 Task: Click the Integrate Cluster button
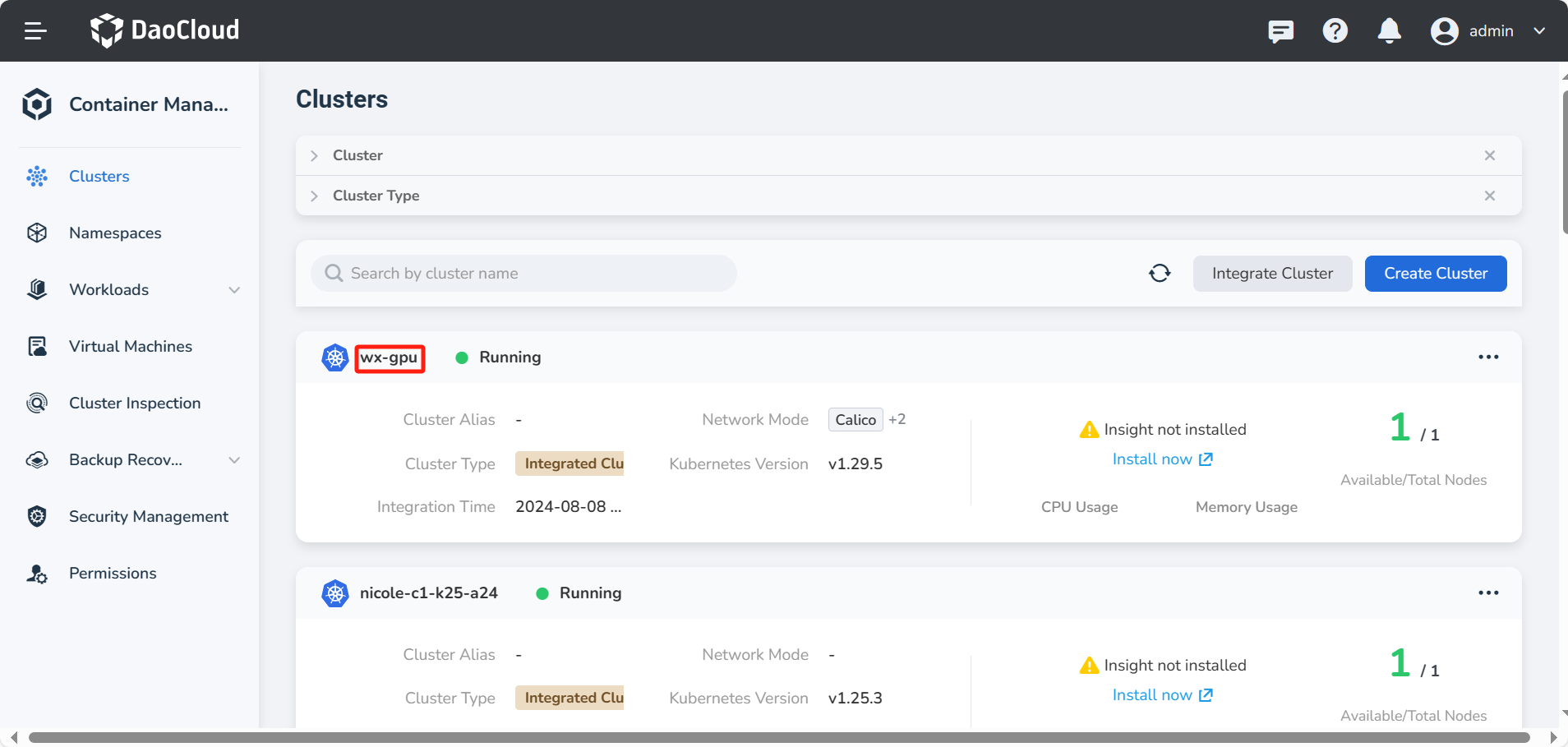1271,274
